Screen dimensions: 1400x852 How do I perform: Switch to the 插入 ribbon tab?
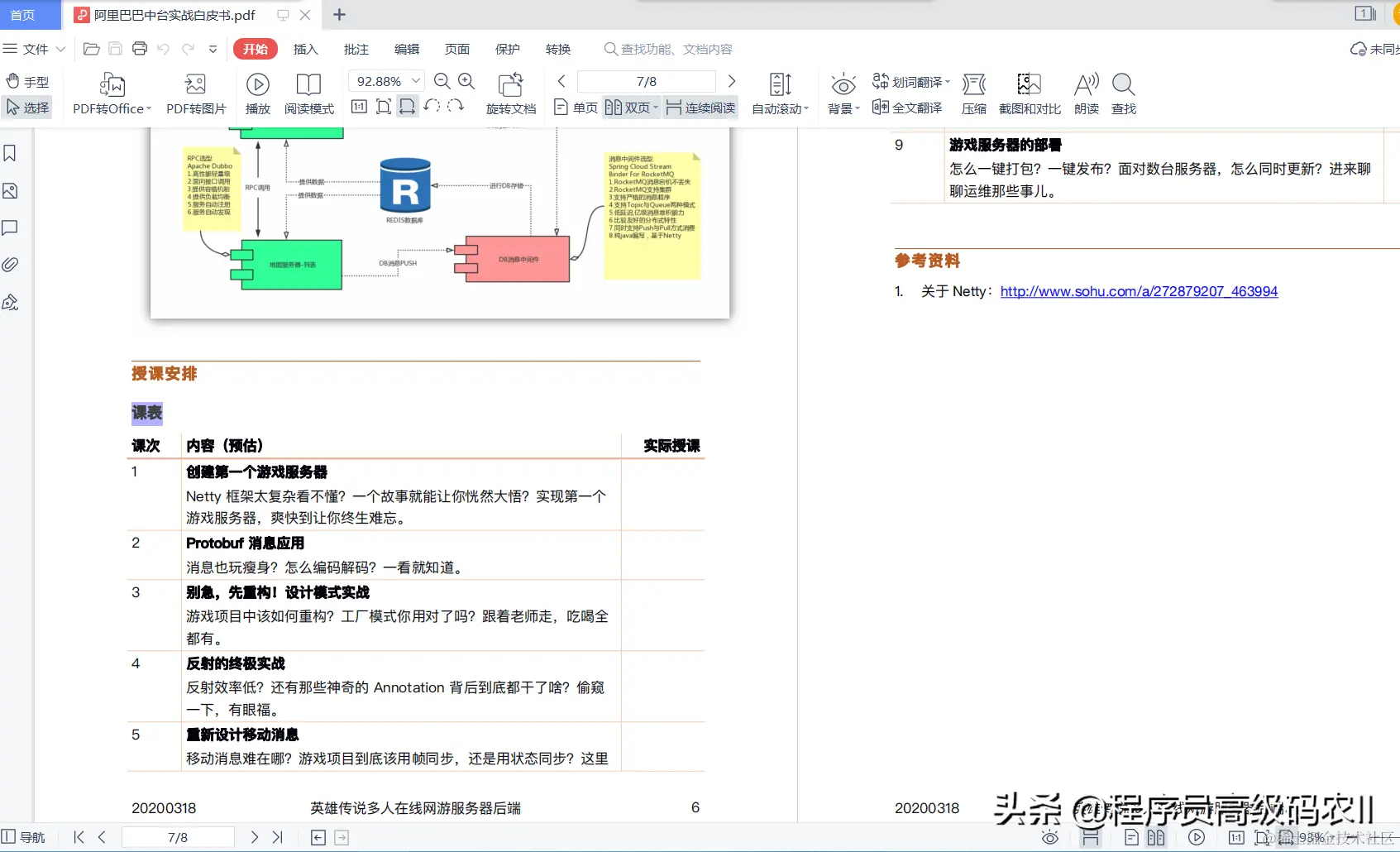[x=305, y=49]
